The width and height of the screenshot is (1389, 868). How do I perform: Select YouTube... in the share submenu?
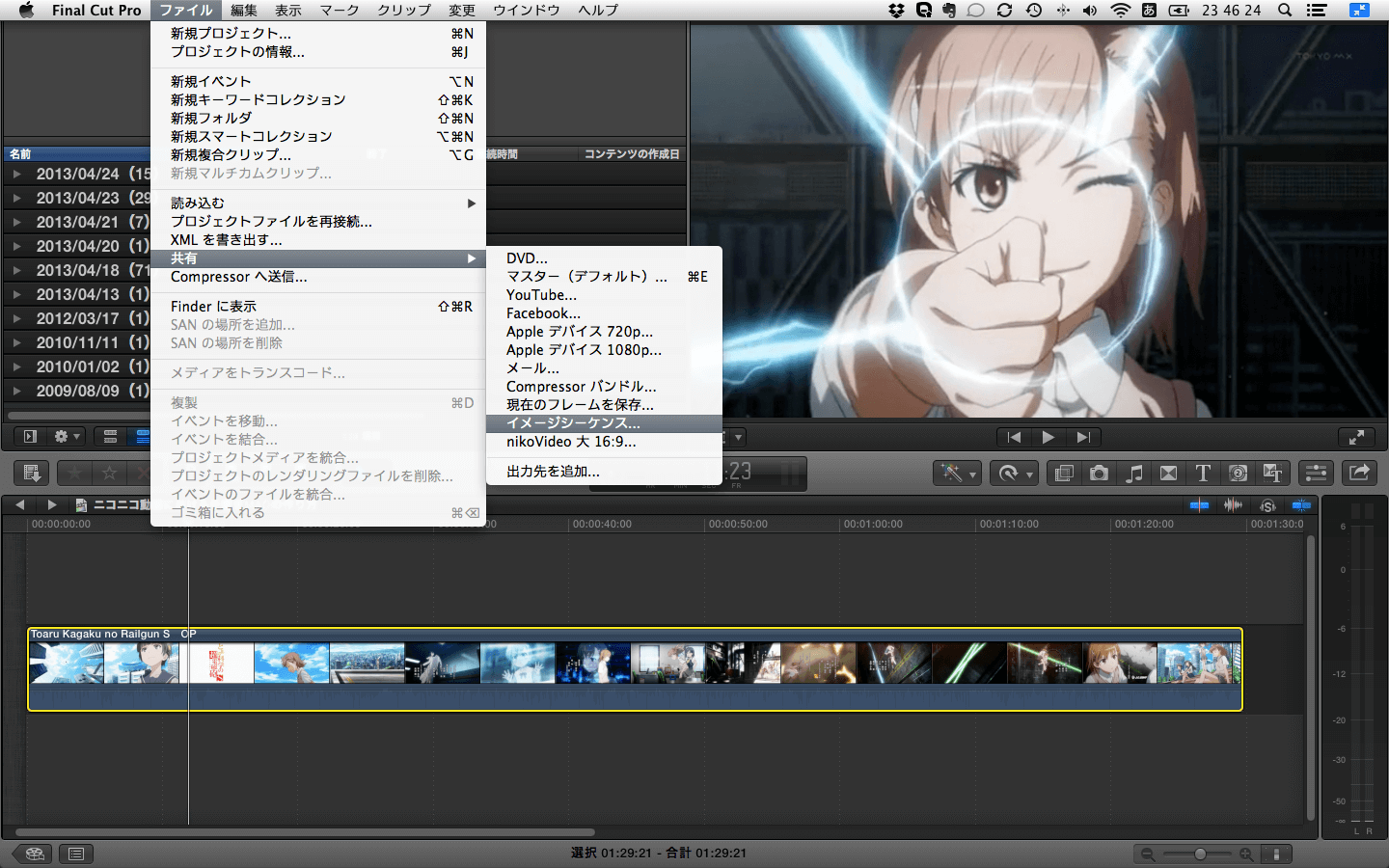coord(605,295)
